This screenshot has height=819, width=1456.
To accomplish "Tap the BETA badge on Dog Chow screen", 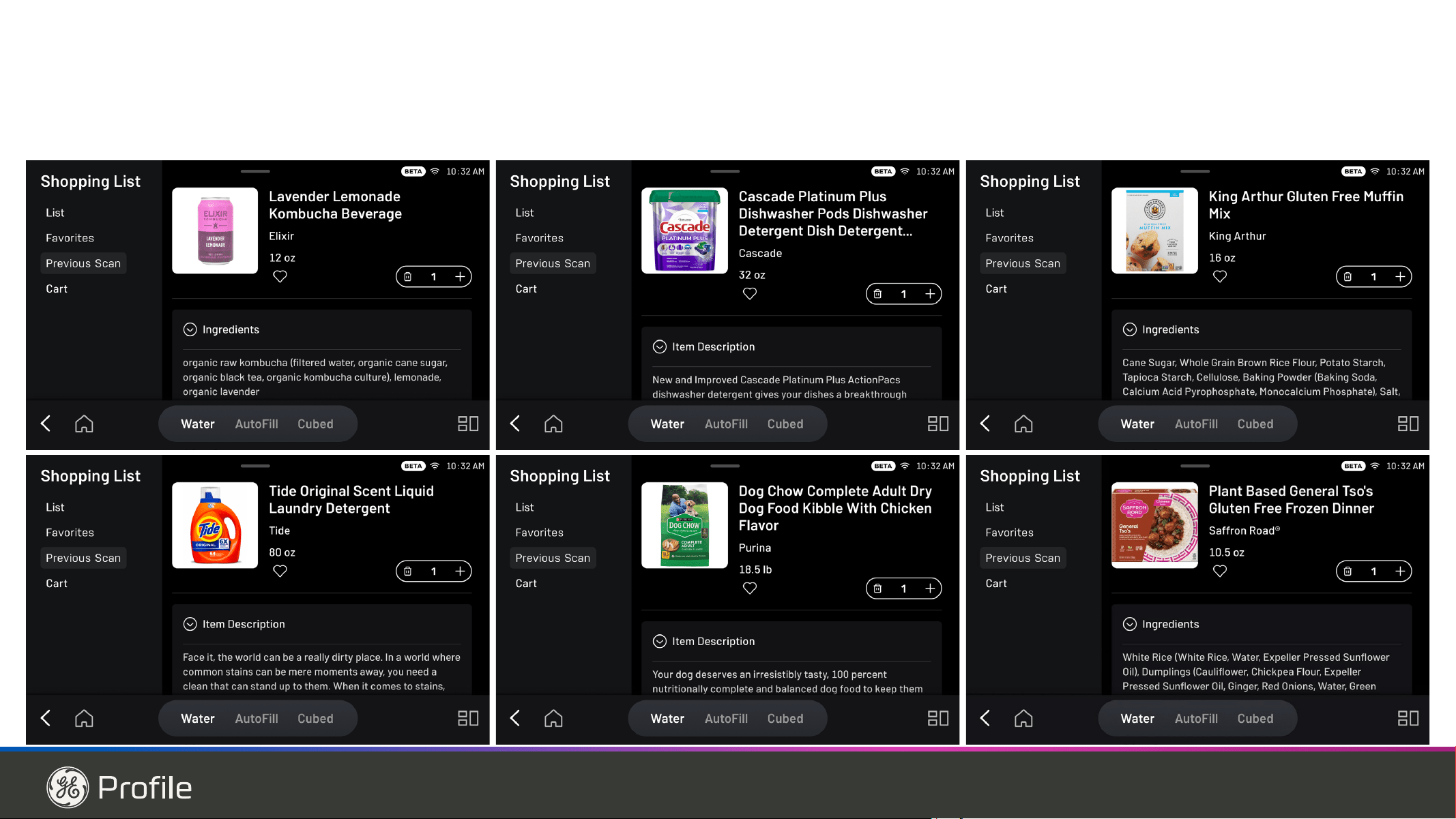I will (x=883, y=466).
